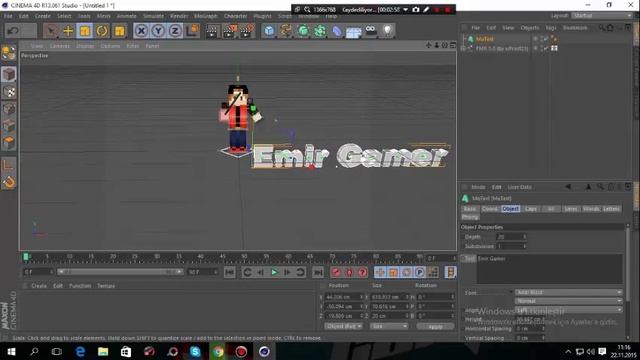Open the File menu
The image size is (640, 360).
coord(8,16)
